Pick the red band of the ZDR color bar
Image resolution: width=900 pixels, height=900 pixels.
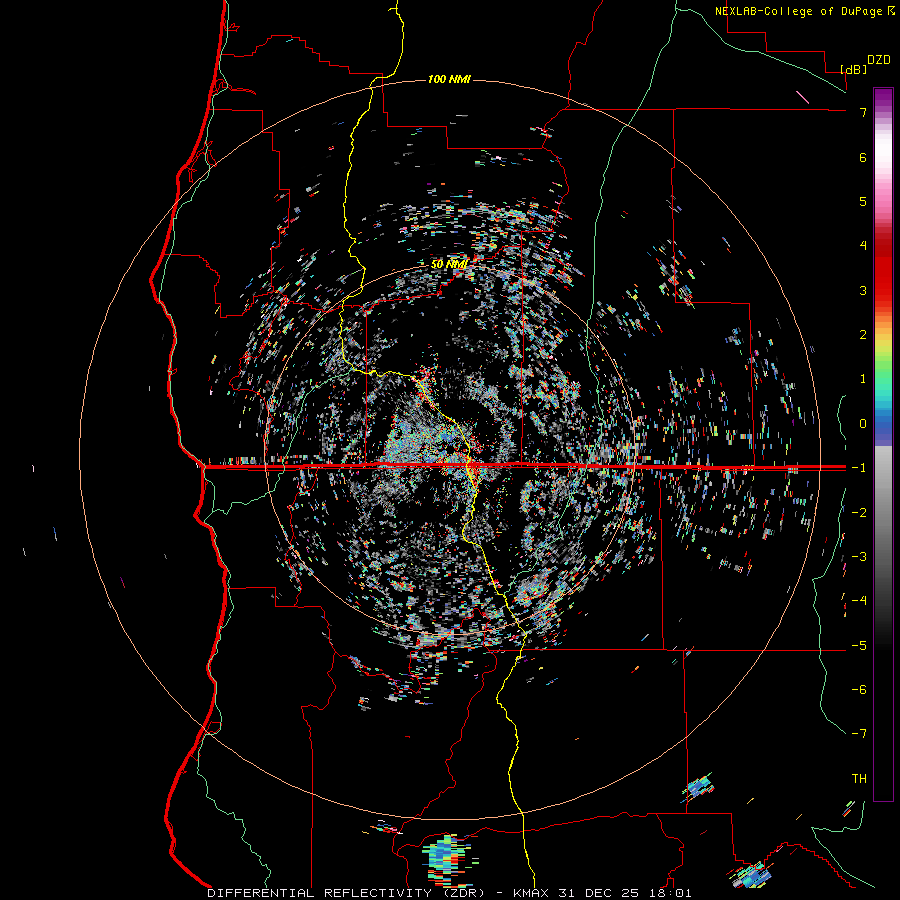[x=883, y=270]
